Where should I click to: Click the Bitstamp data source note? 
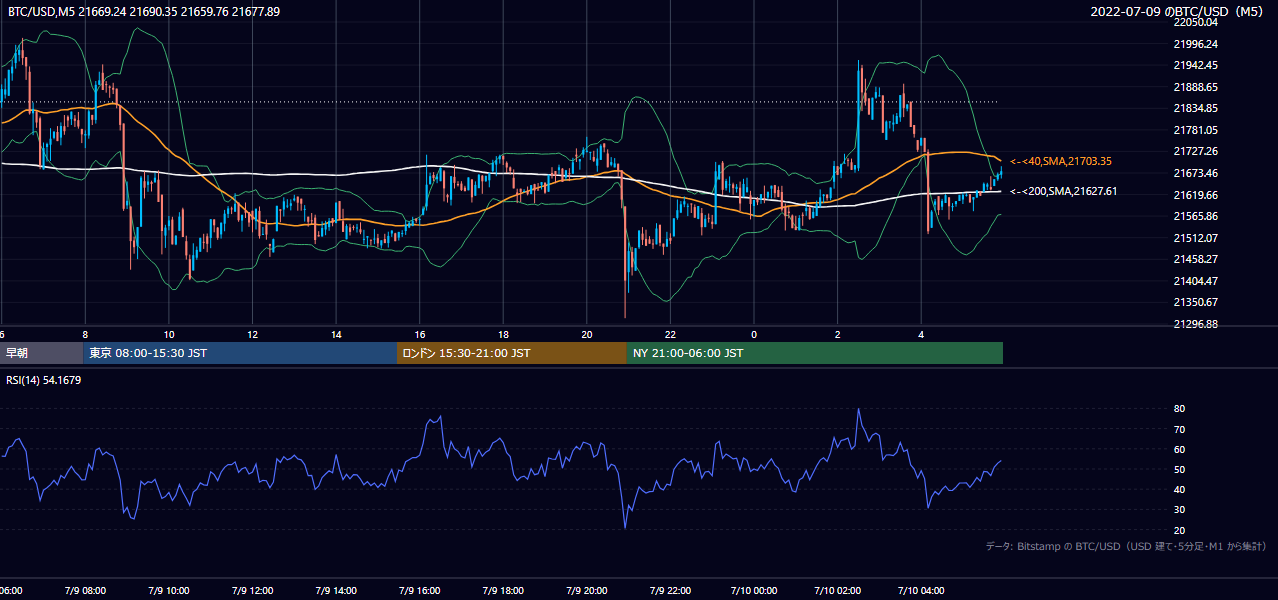[1126, 546]
